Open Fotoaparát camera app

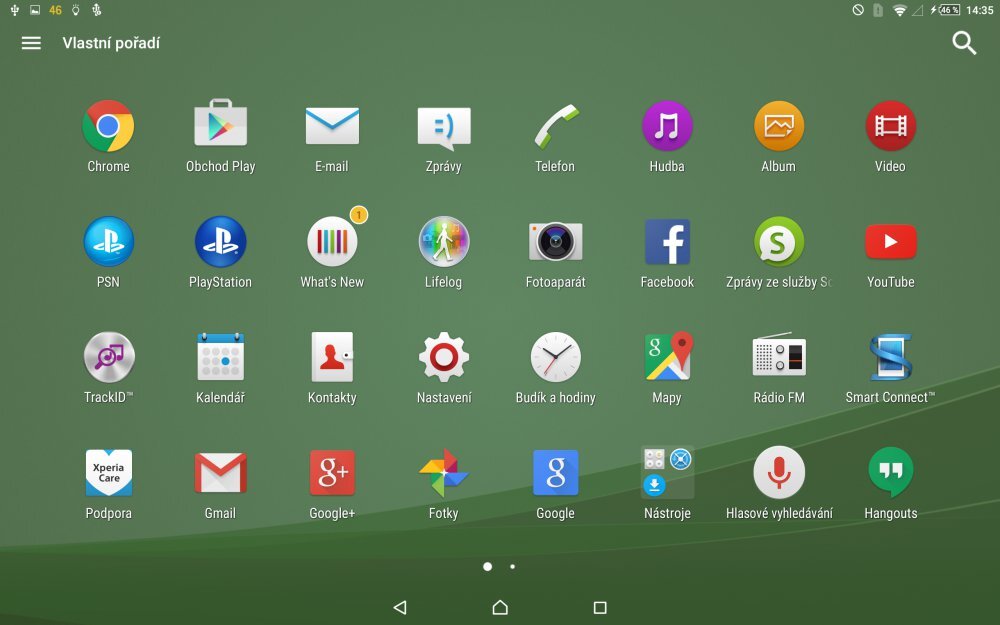(555, 241)
